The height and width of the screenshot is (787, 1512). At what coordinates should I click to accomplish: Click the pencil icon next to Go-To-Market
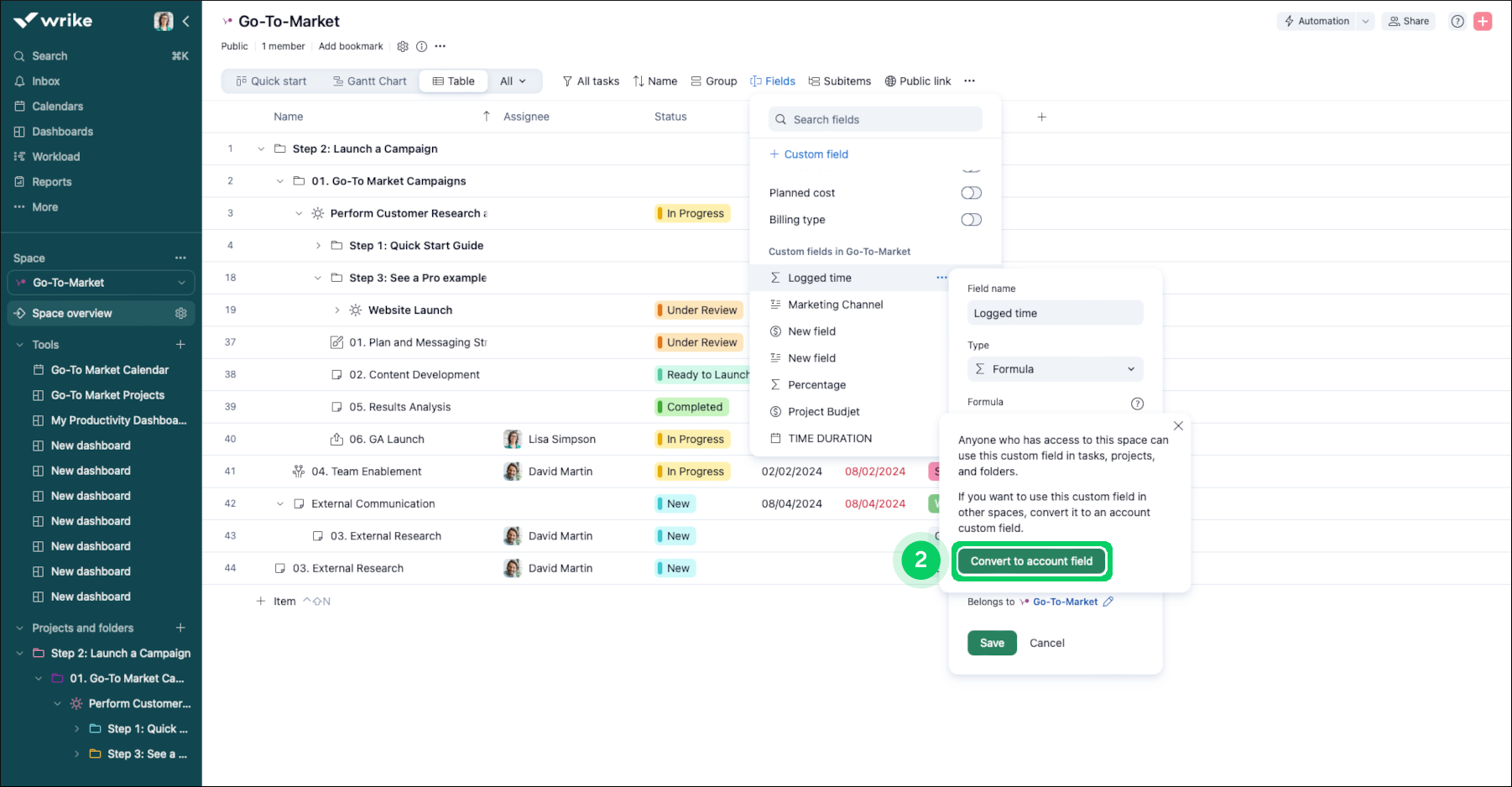point(1108,602)
